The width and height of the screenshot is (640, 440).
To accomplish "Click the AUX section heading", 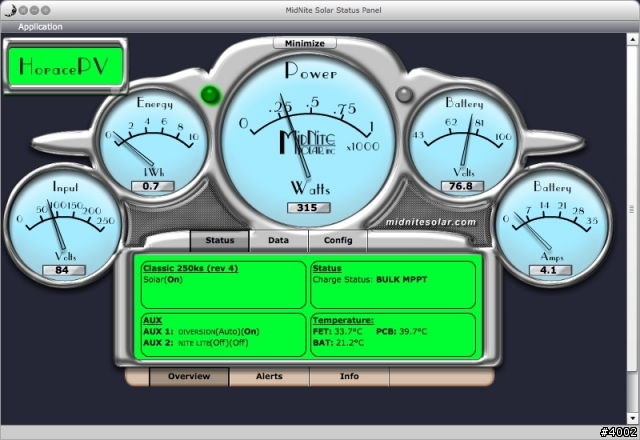I will click(153, 320).
